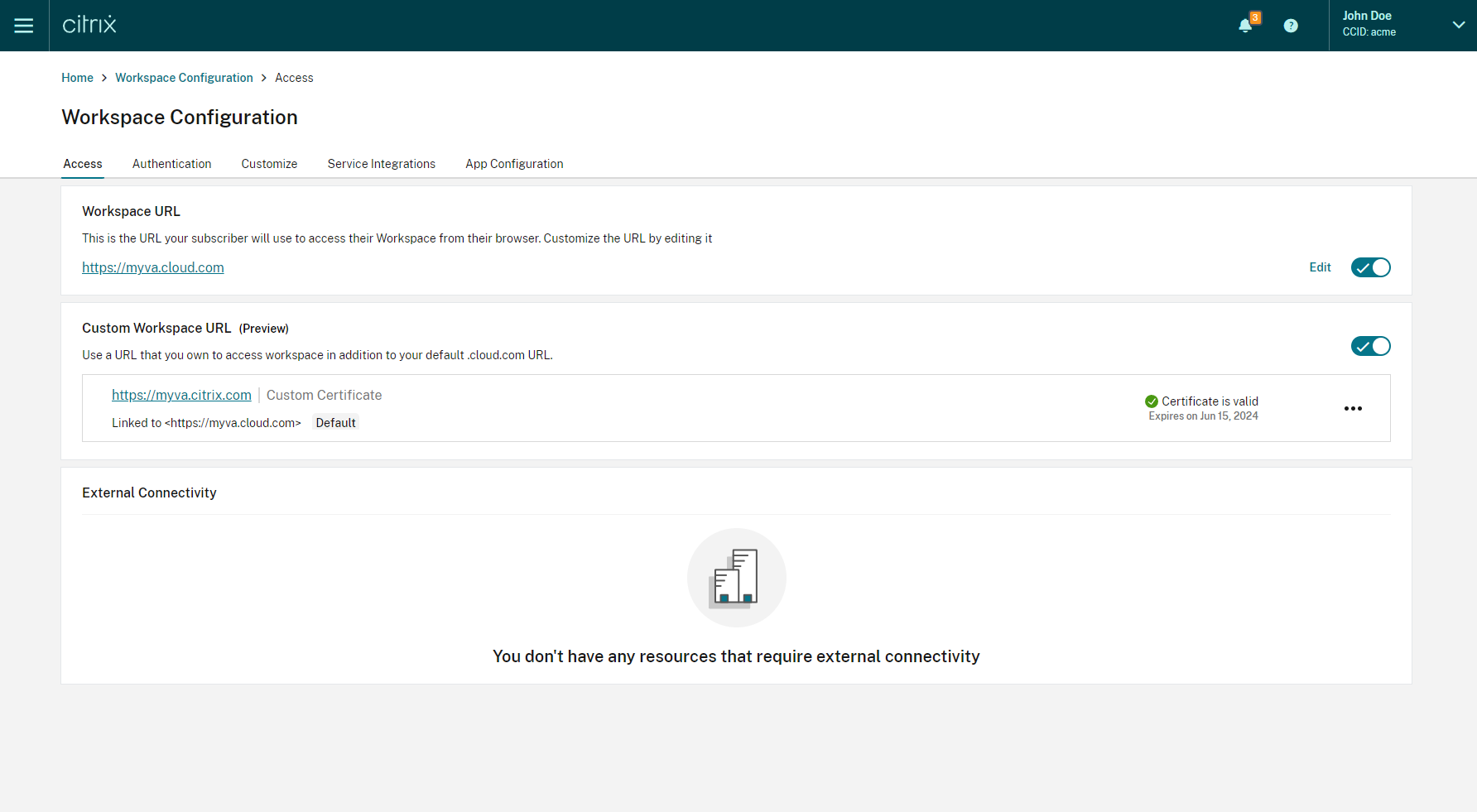Screen dimensions: 1477x812
Task: Click the Access breadcrumb text
Action: pyautogui.click(x=294, y=78)
